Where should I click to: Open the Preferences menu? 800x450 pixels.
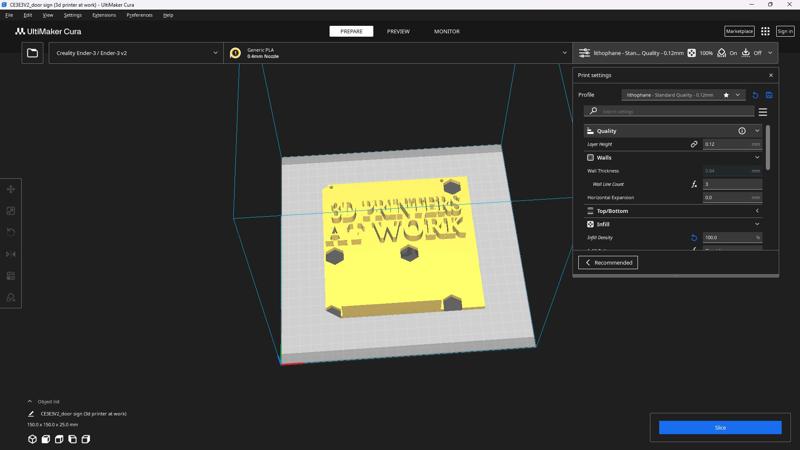tap(139, 15)
